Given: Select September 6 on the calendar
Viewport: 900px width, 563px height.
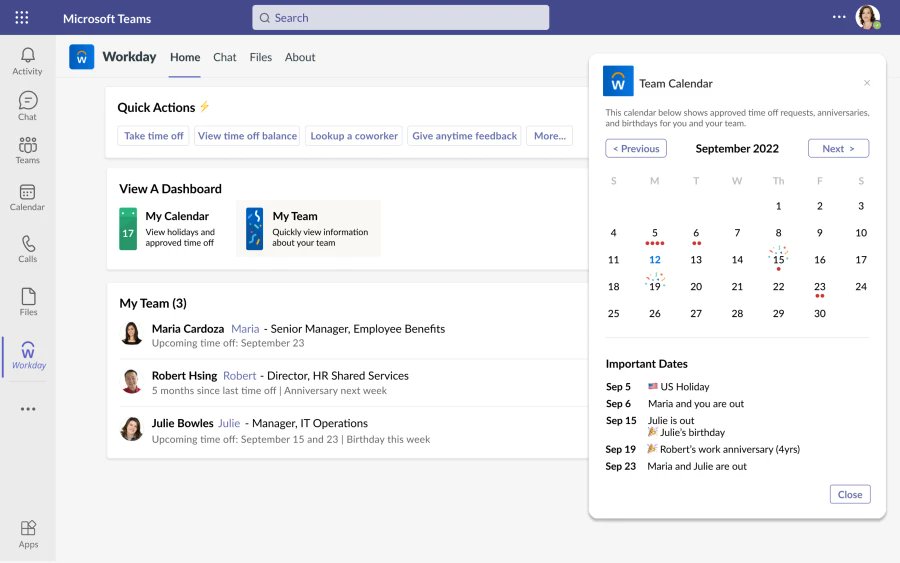Looking at the screenshot, I should (696, 234).
